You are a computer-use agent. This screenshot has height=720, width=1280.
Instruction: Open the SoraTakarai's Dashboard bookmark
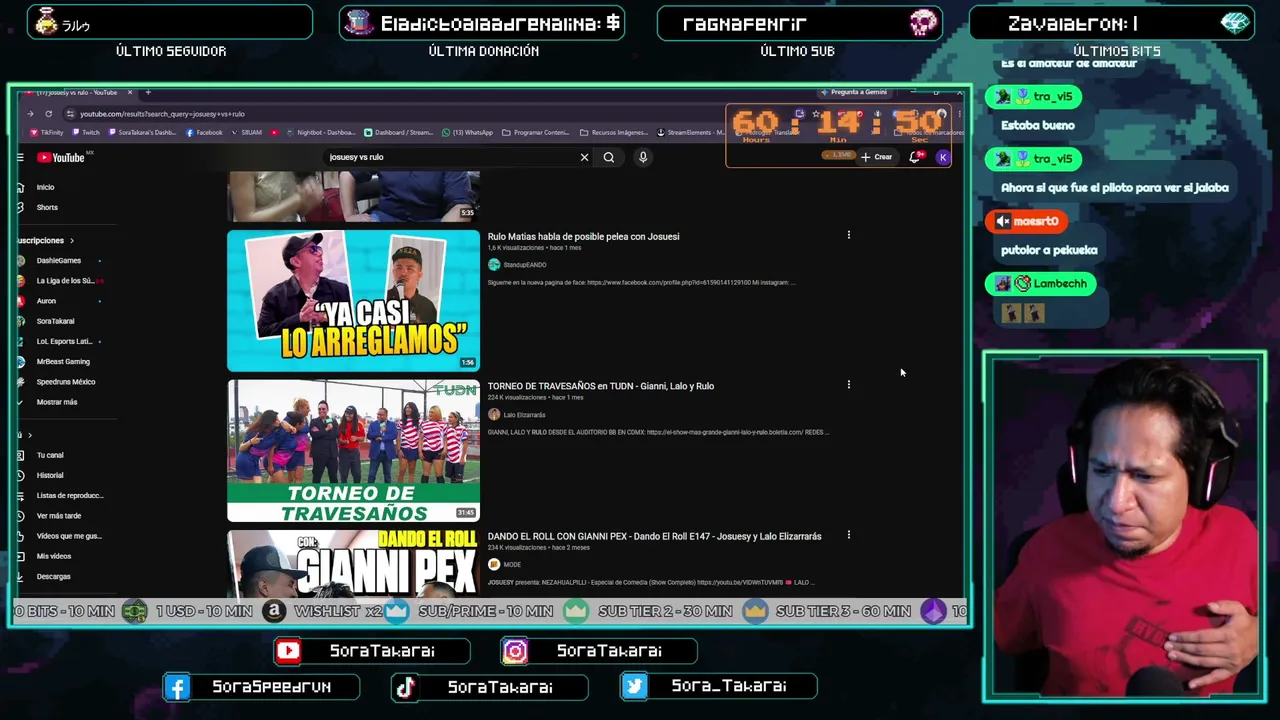(x=142, y=132)
